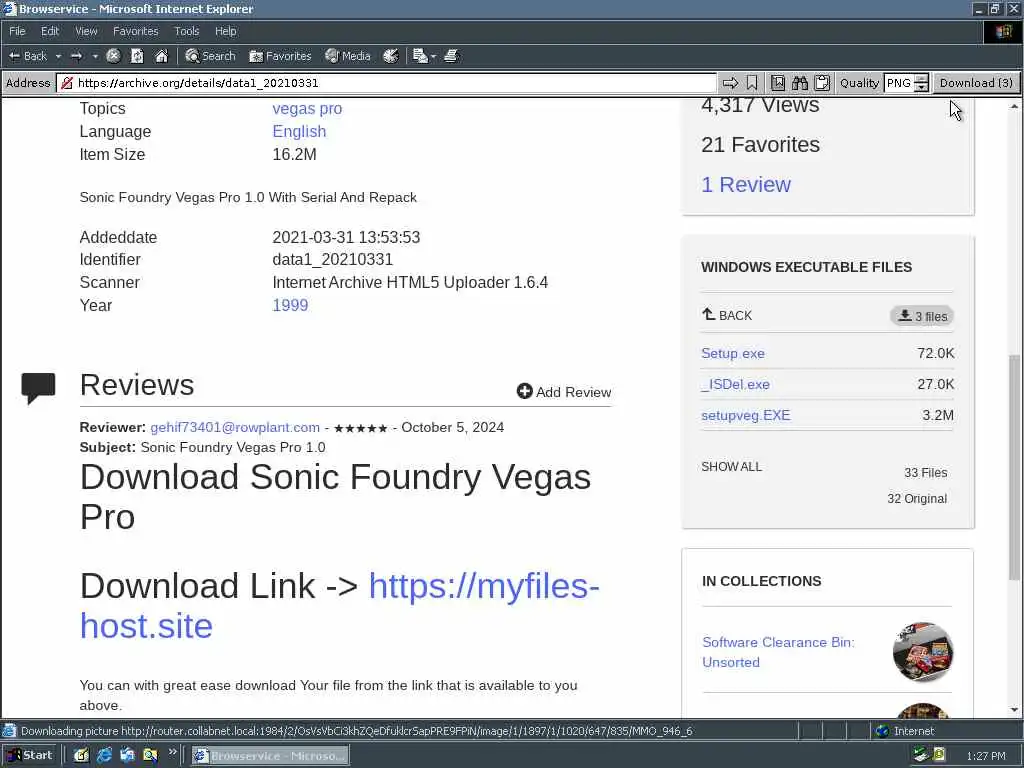This screenshot has width=1024, height=768.
Task: Click the binoculars find icon
Action: pyautogui.click(x=800, y=83)
